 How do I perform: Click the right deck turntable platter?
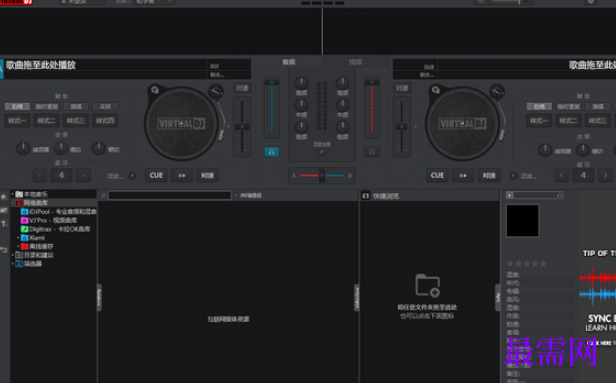(x=462, y=124)
